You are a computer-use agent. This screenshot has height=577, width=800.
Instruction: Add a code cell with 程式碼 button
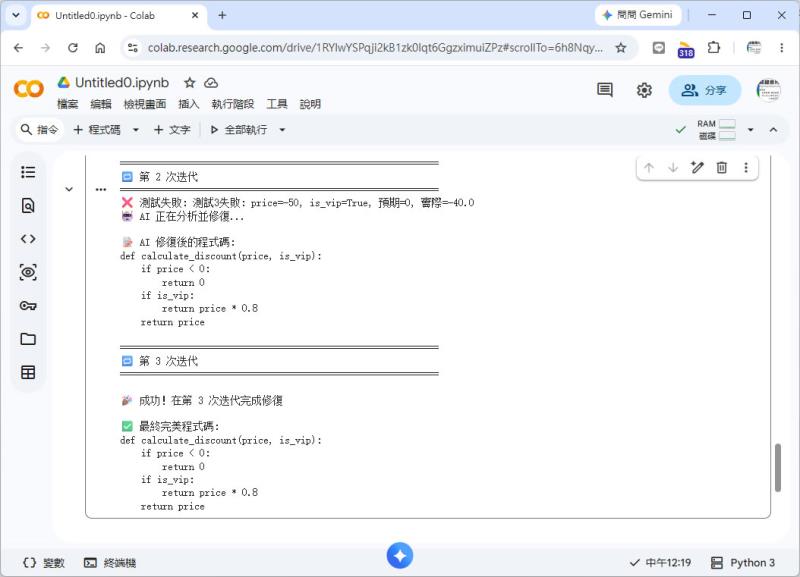click(x=97, y=130)
